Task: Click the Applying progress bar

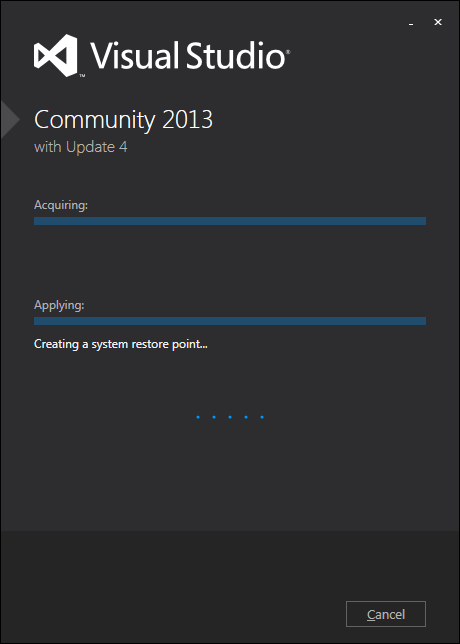Action: 230,321
